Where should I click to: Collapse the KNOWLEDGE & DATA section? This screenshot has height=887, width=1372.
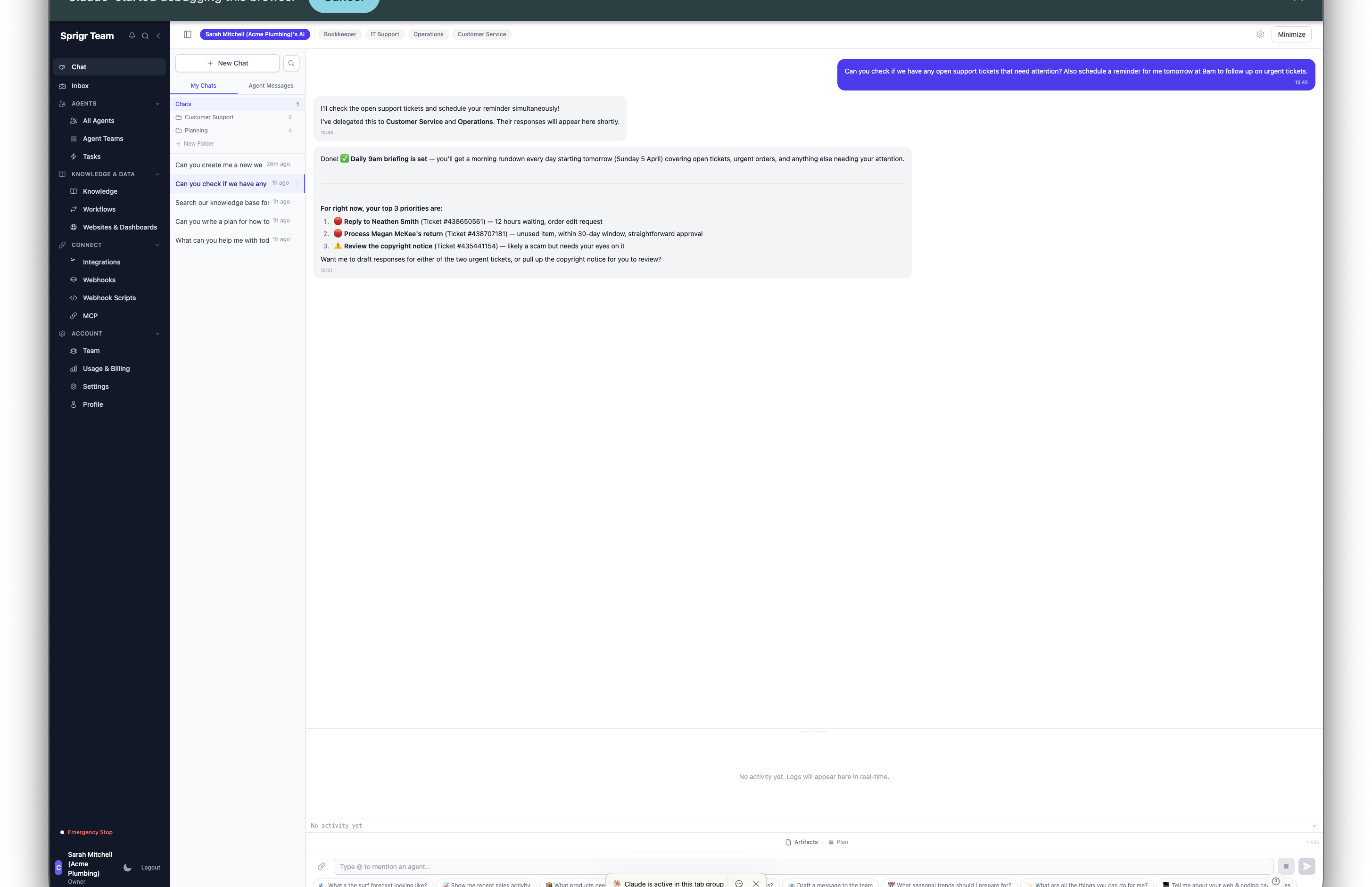click(157, 174)
